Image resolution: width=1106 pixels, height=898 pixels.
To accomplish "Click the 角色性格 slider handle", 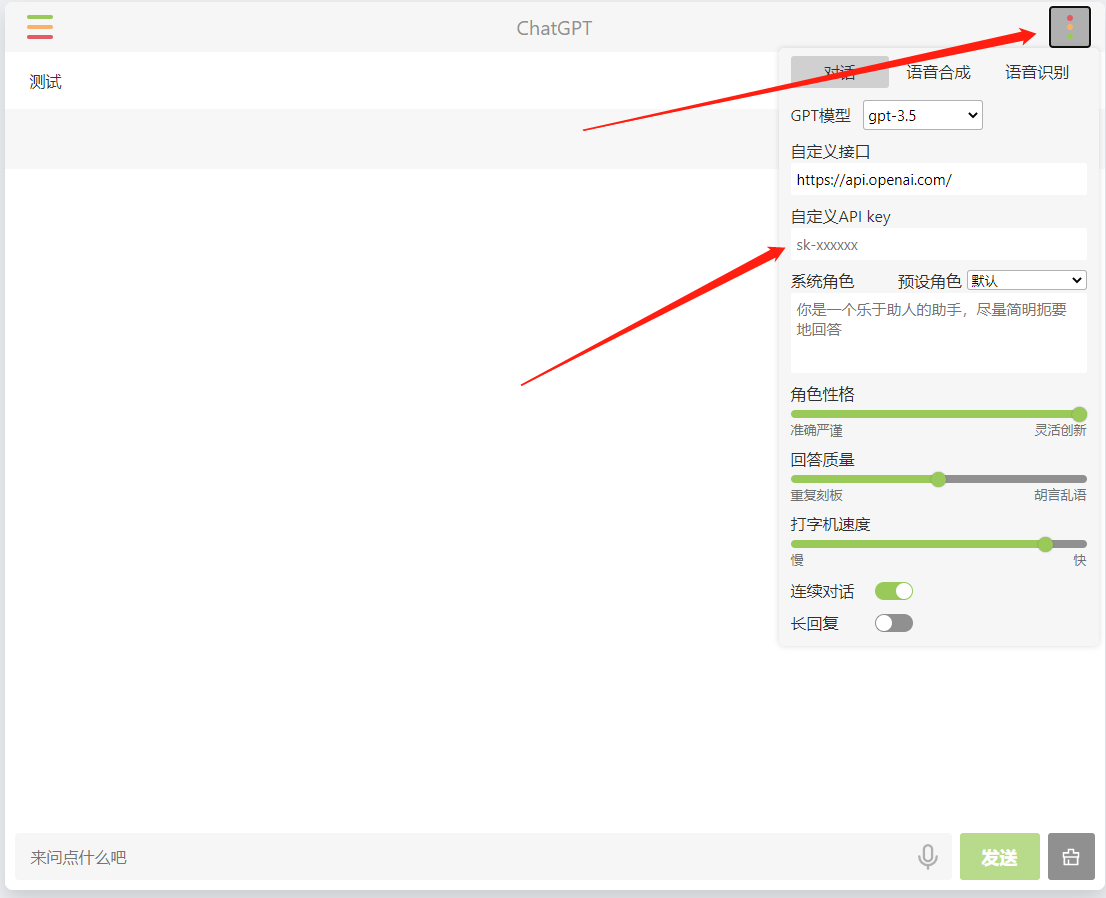I will (1079, 414).
